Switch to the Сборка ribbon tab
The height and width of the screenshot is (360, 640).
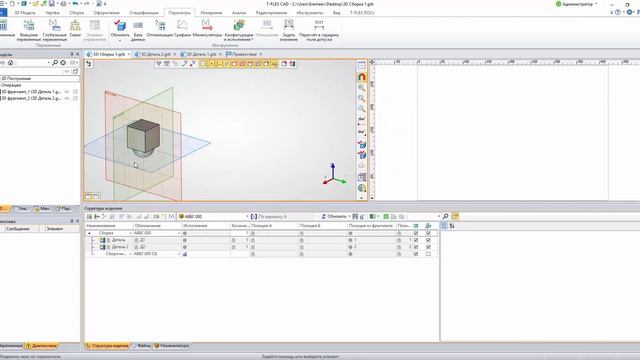pos(76,13)
